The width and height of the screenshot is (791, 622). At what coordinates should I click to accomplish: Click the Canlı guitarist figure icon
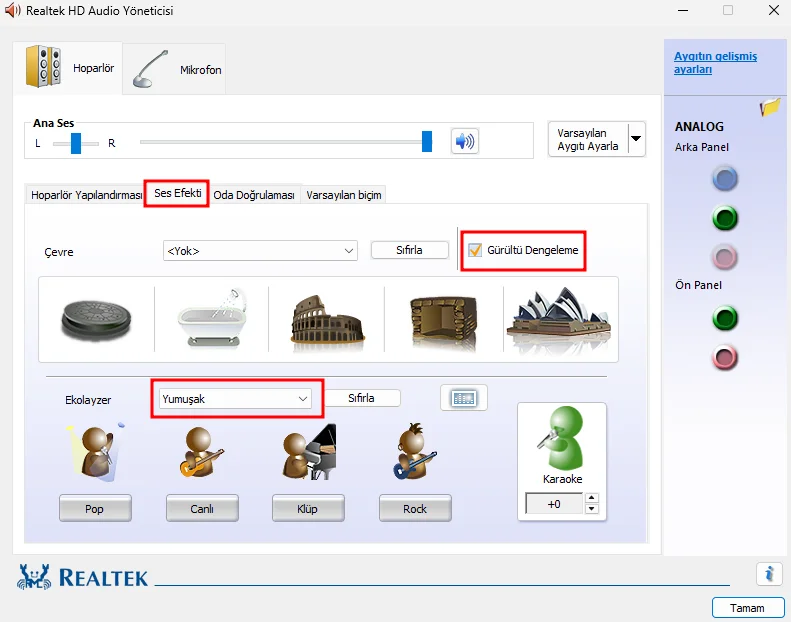(201, 452)
